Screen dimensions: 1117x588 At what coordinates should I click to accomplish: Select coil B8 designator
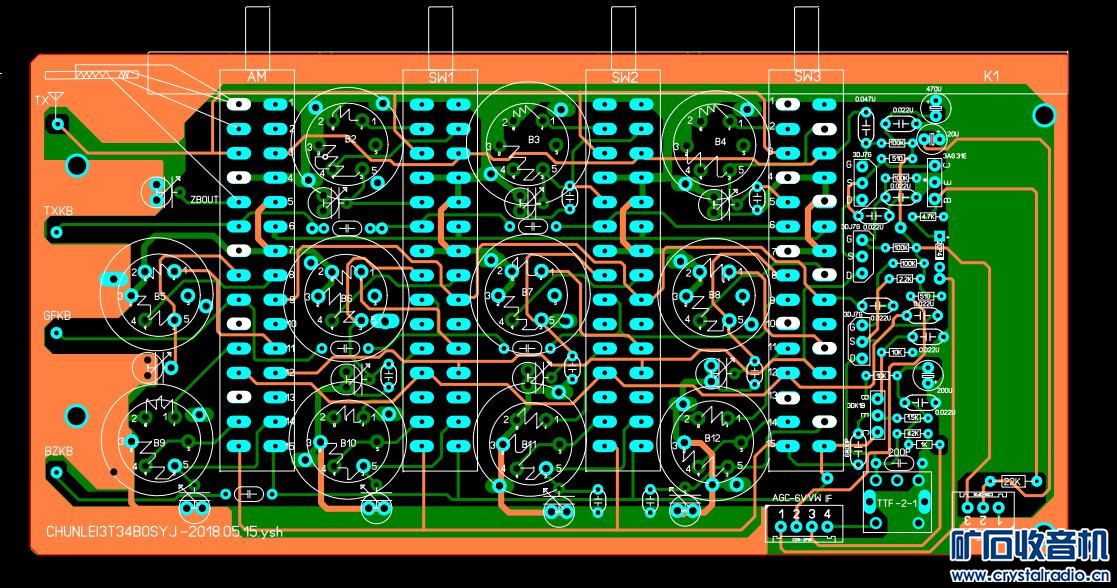[714, 294]
